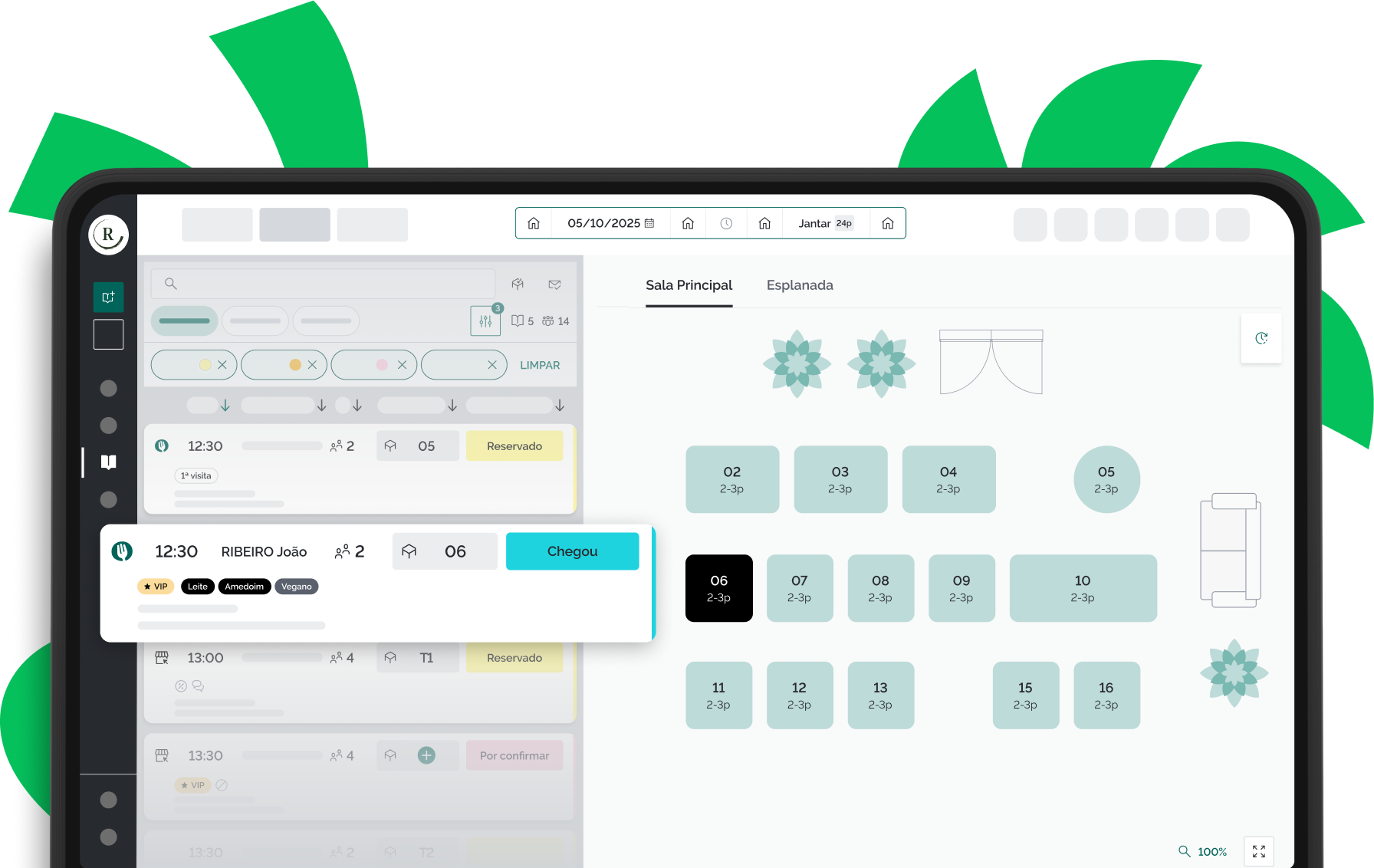Click the reservation search field

click(323, 284)
